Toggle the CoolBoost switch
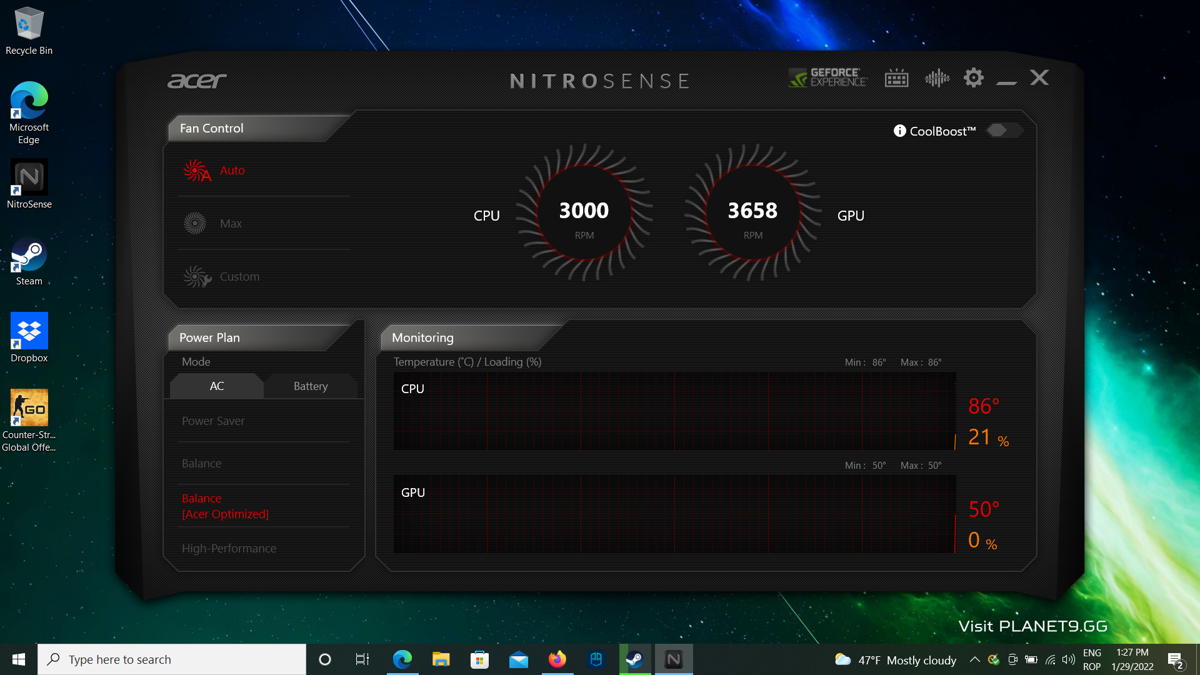 point(1003,131)
